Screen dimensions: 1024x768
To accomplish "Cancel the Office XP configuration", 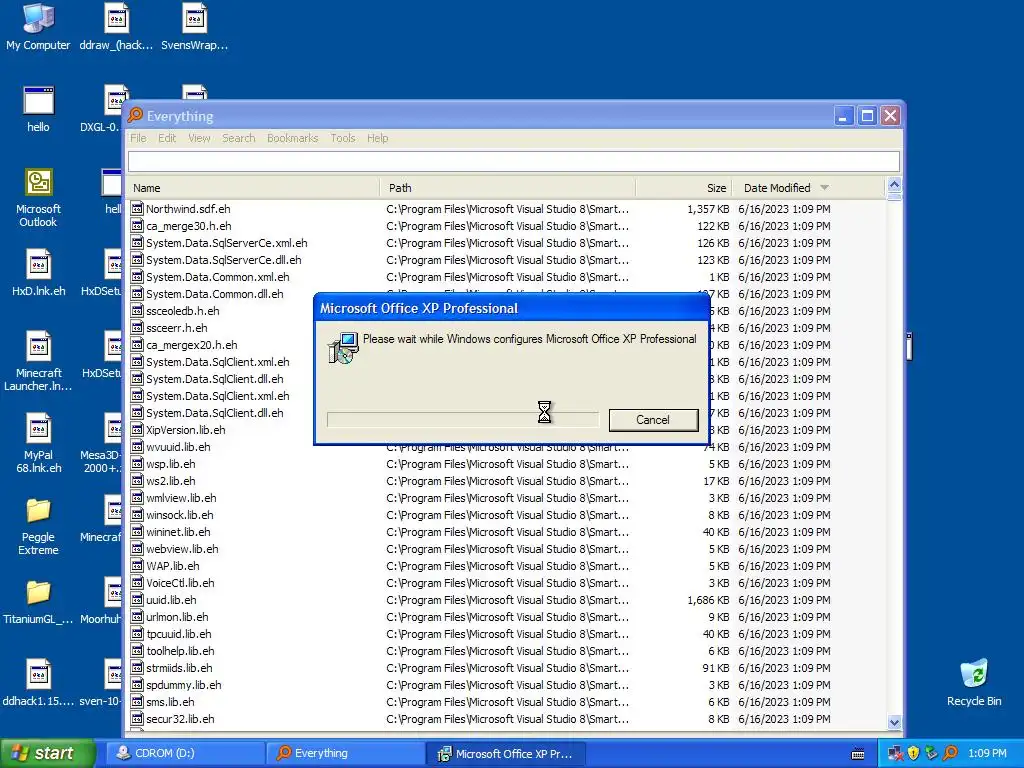I will point(653,419).
